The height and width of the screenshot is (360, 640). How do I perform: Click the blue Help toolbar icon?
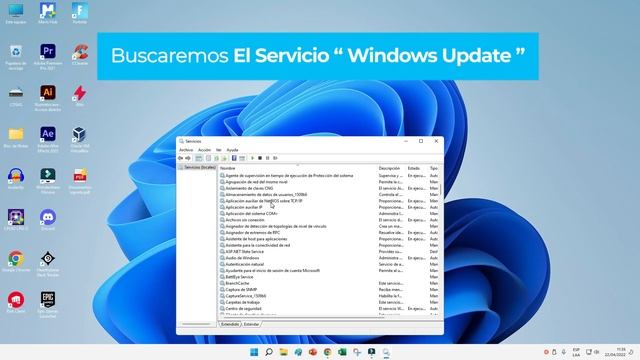(x=234, y=158)
